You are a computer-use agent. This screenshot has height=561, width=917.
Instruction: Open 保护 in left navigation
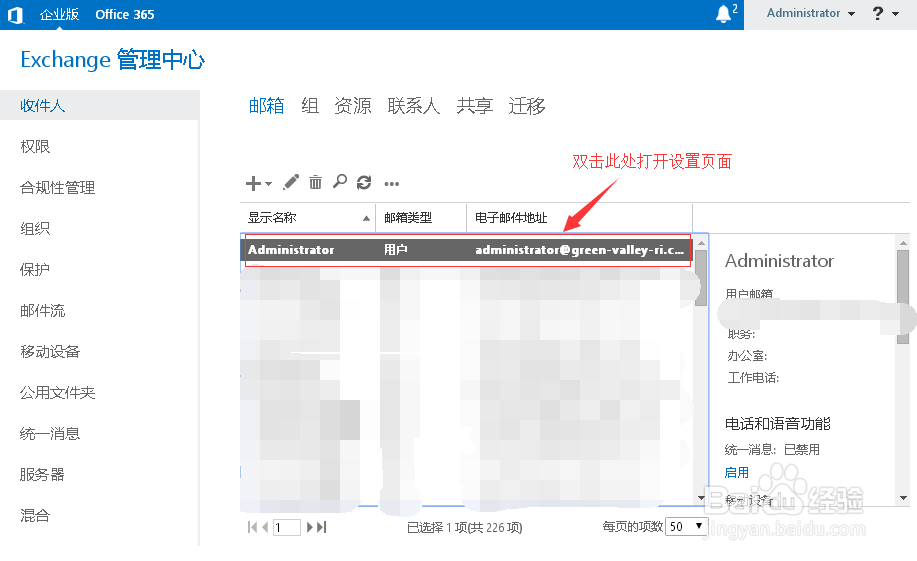35,269
